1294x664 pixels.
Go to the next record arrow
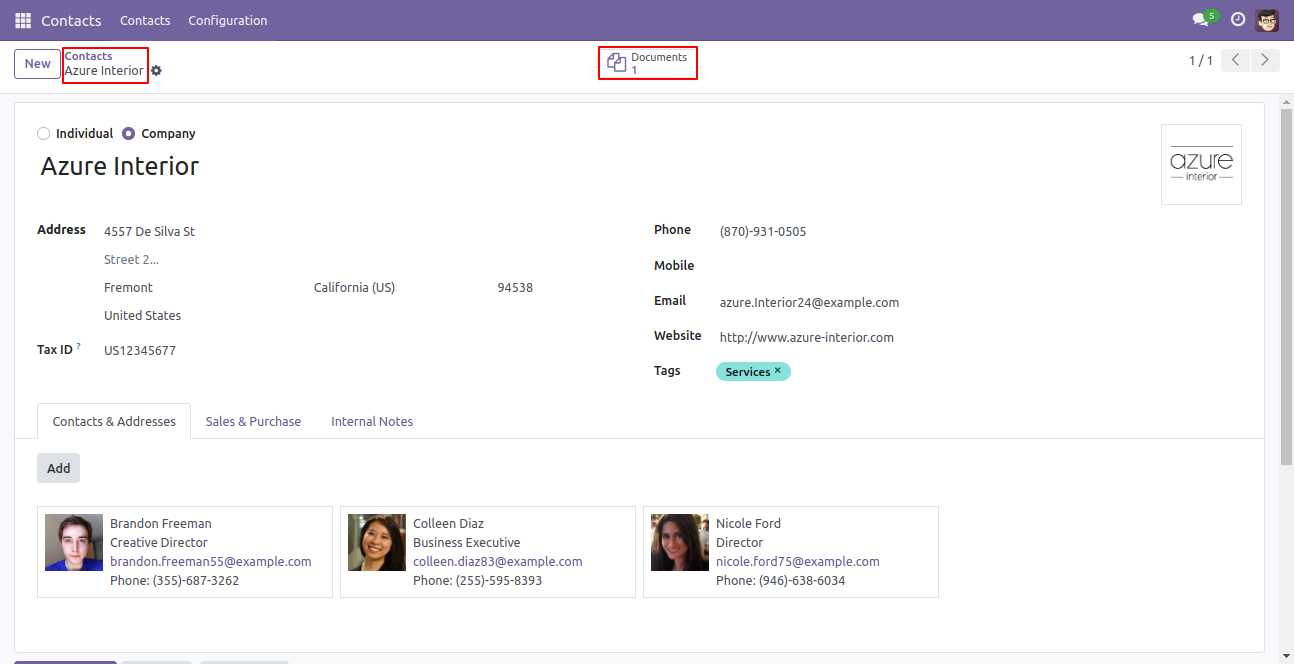pos(1265,61)
